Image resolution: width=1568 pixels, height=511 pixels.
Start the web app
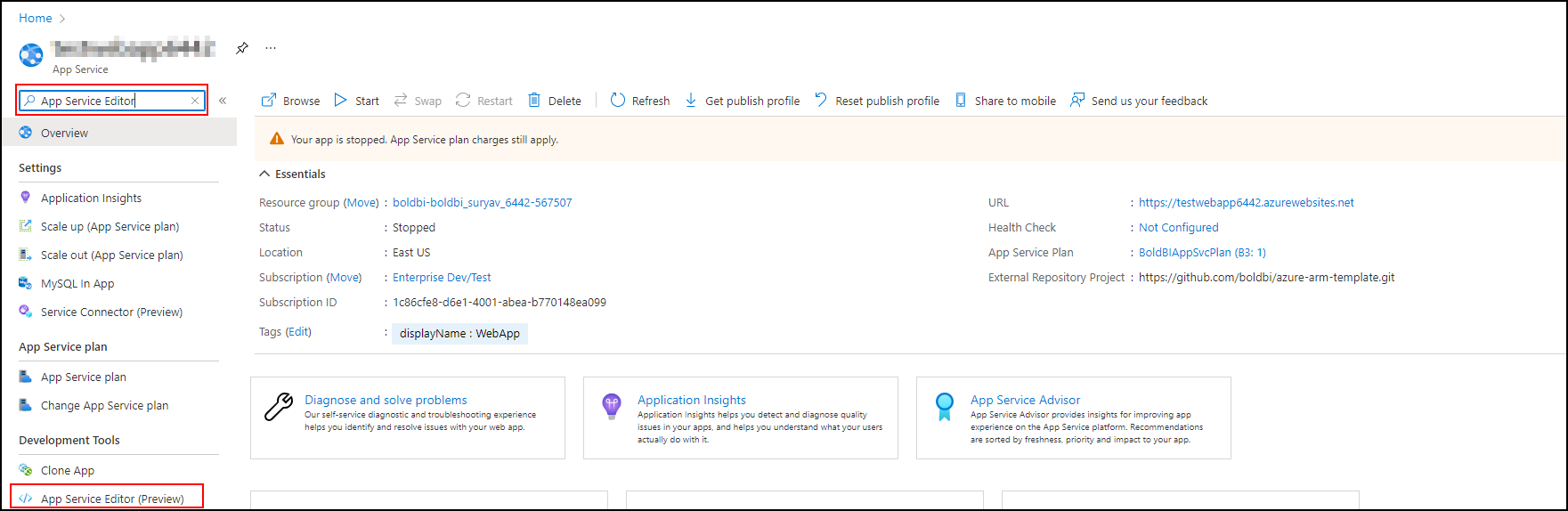pos(356,101)
